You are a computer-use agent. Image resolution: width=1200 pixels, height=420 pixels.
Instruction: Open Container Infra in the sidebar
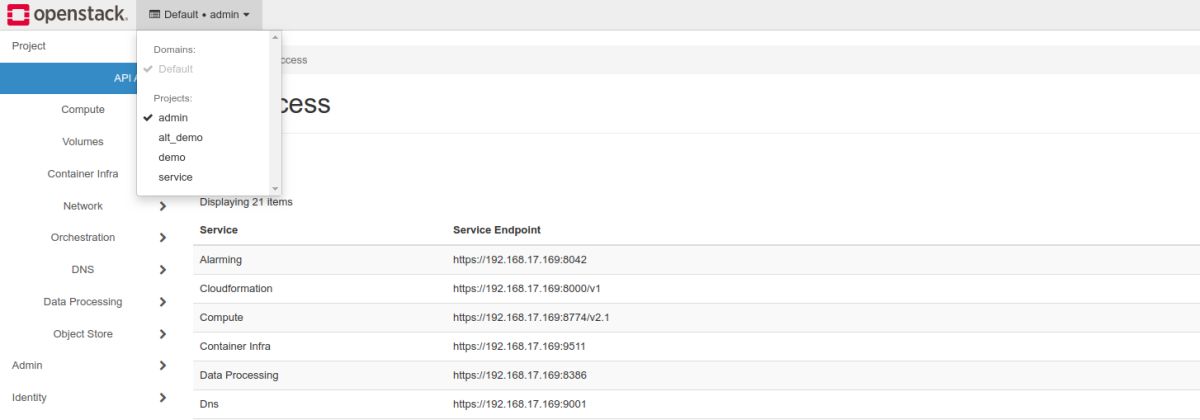(x=83, y=174)
